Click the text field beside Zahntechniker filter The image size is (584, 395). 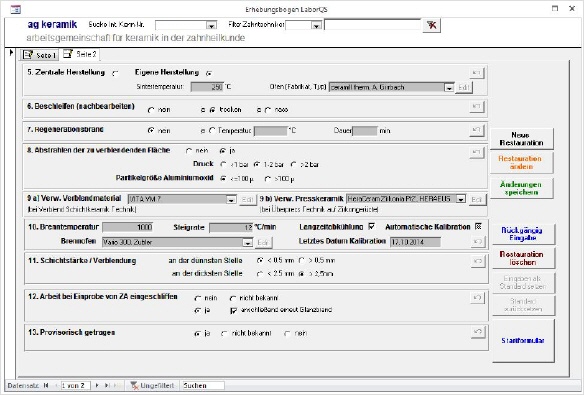(x=372, y=25)
